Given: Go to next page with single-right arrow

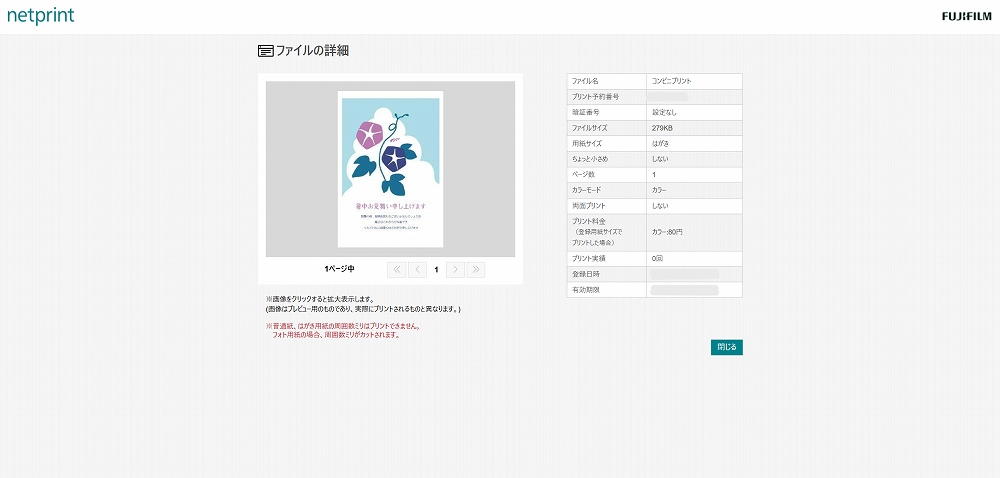Looking at the screenshot, I should 455,269.
